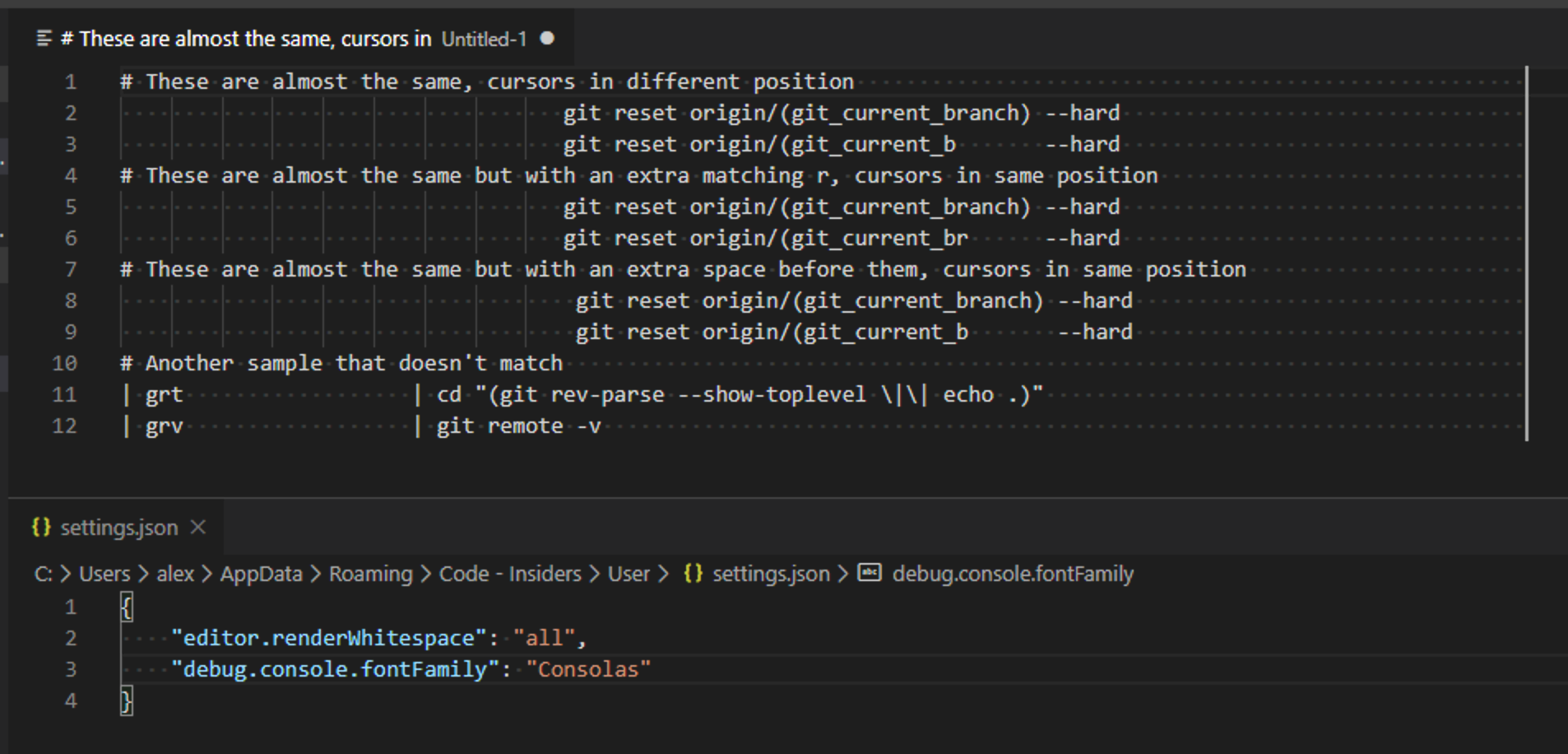This screenshot has width=1568, height=754.
Task: Click the User item in the breadcrumb path
Action: 629,574
